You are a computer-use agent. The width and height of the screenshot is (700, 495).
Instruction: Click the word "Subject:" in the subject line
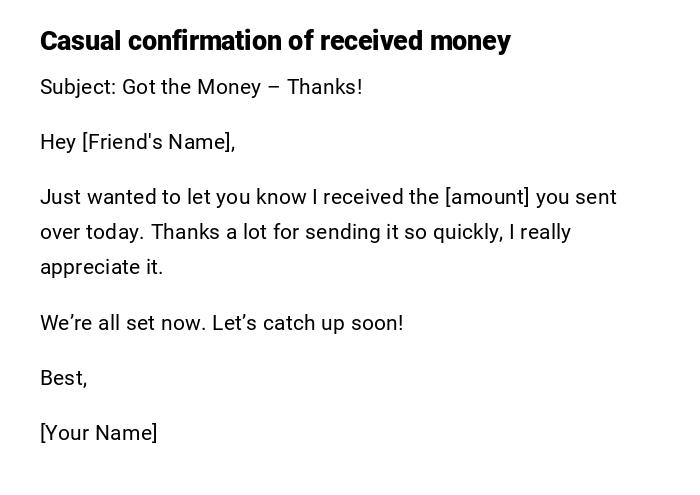click(x=78, y=87)
